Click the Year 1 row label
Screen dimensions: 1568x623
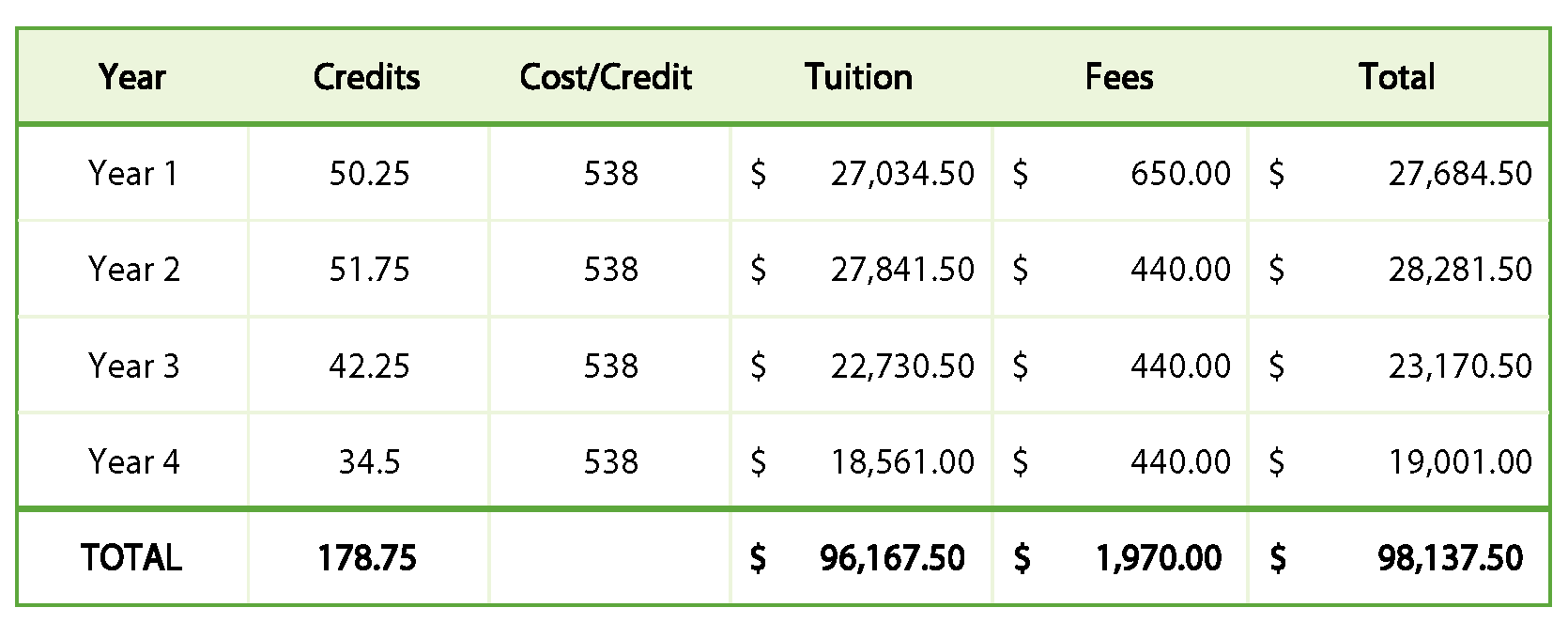132,174
